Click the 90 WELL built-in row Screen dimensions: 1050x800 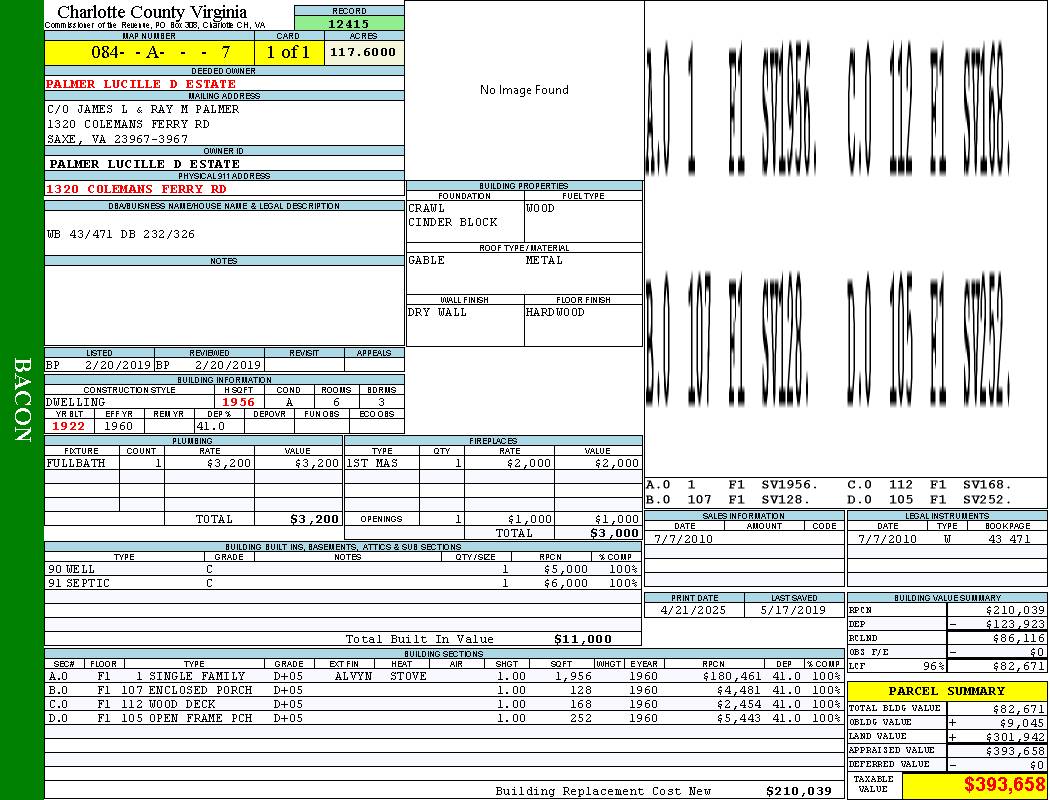pyautogui.click(x=343, y=569)
